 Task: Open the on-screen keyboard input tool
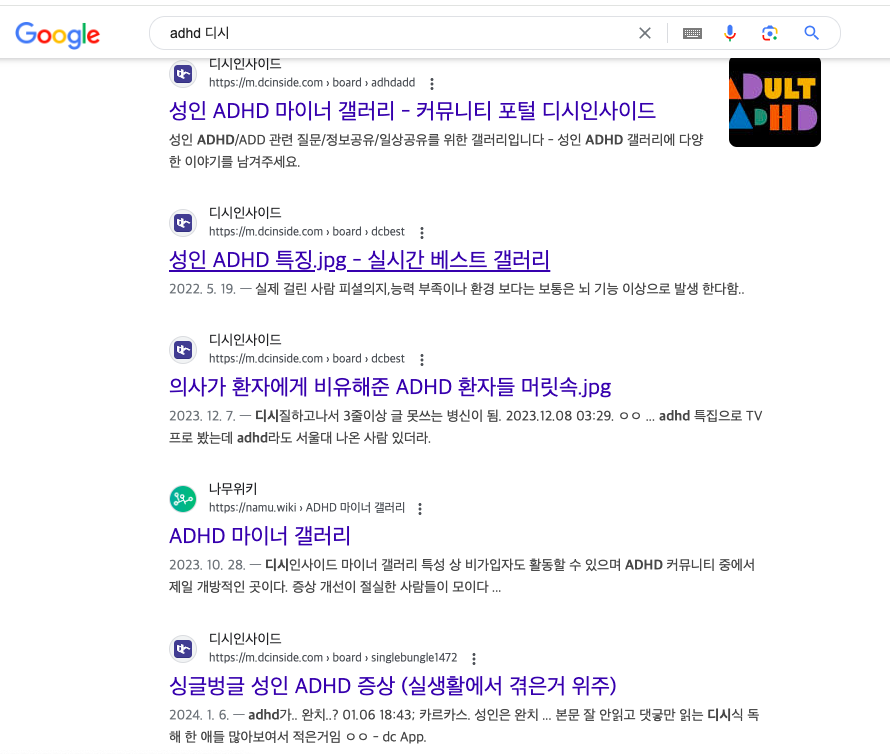(692, 33)
